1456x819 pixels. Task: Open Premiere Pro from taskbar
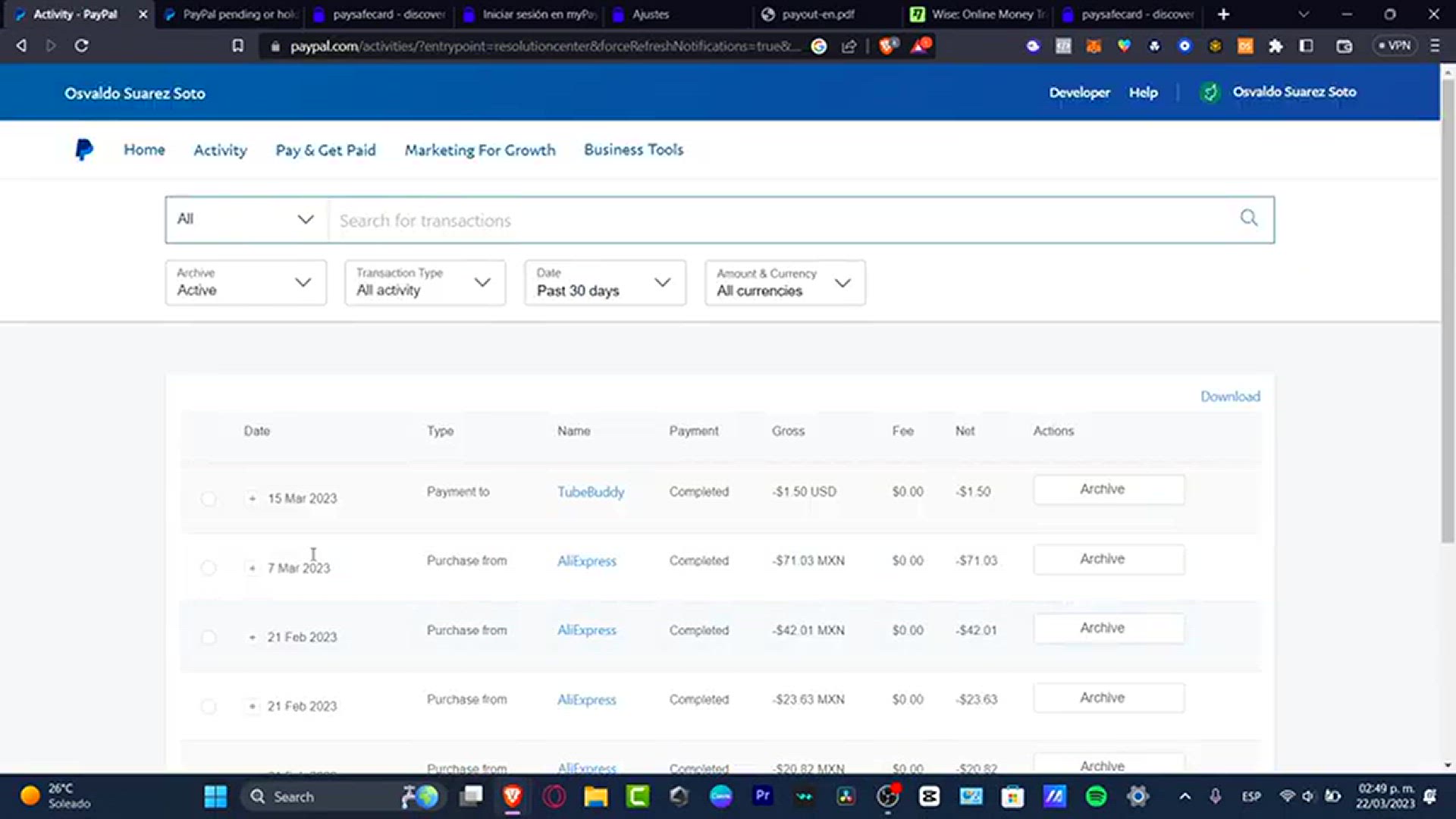(762, 795)
